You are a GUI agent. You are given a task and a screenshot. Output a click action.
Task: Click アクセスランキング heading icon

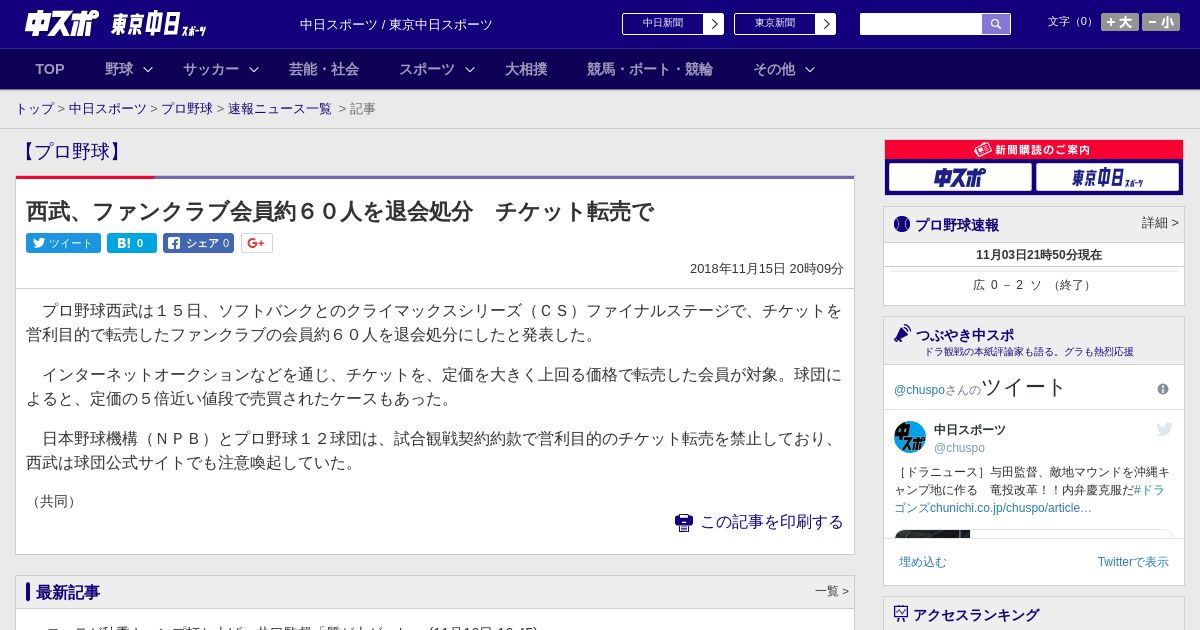(x=901, y=614)
